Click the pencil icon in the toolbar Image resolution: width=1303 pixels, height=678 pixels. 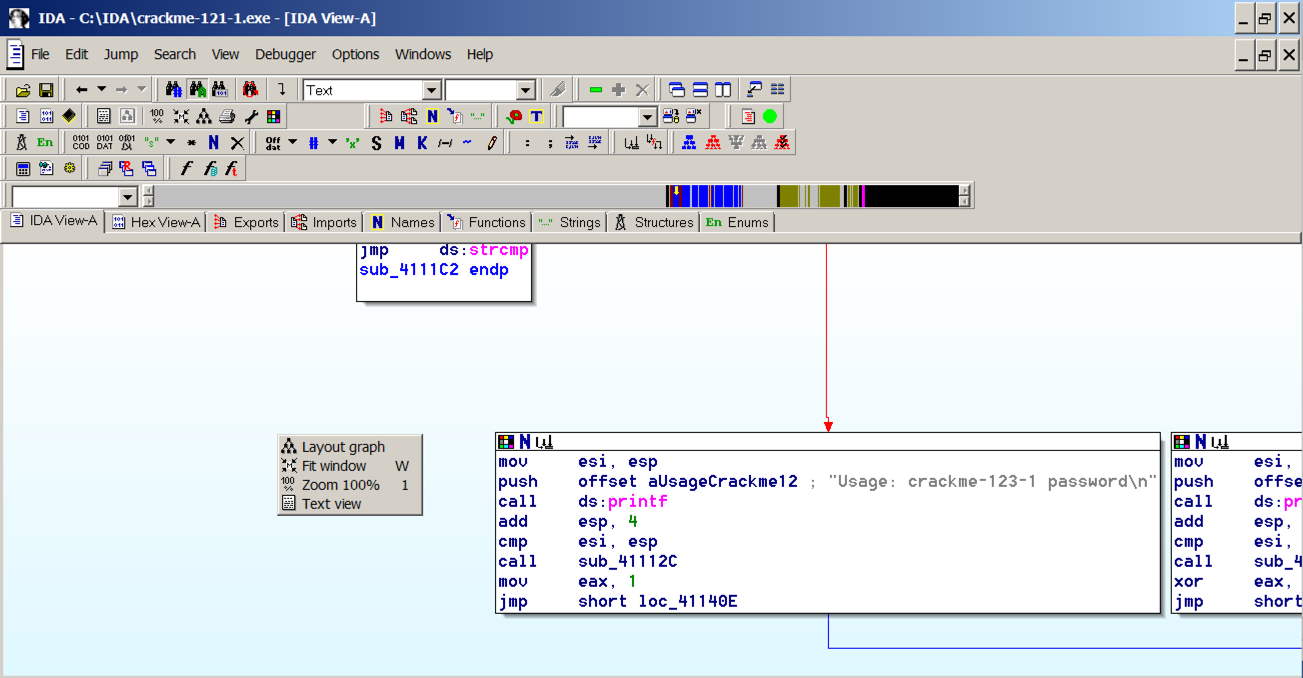point(491,143)
